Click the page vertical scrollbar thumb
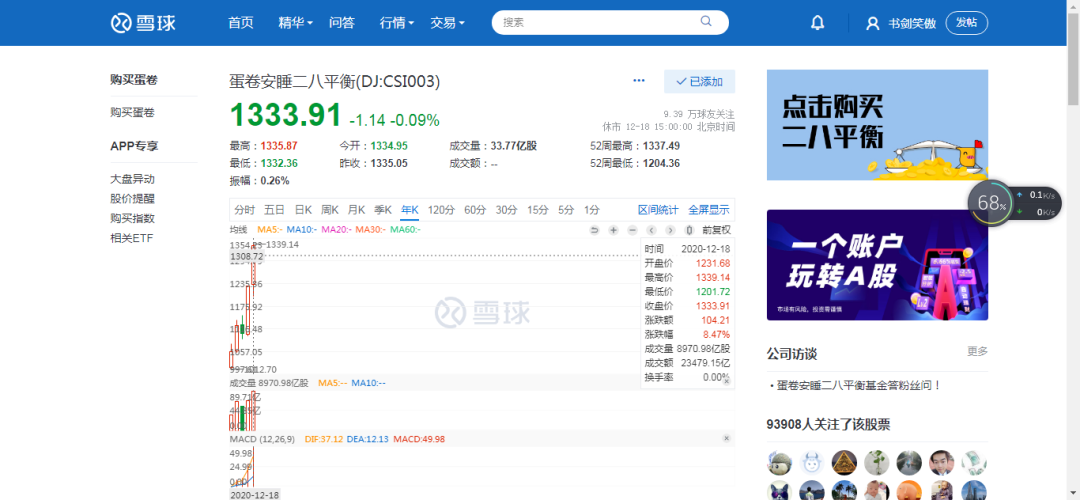Screen dimensions: 1080x500 coord(1073,59)
